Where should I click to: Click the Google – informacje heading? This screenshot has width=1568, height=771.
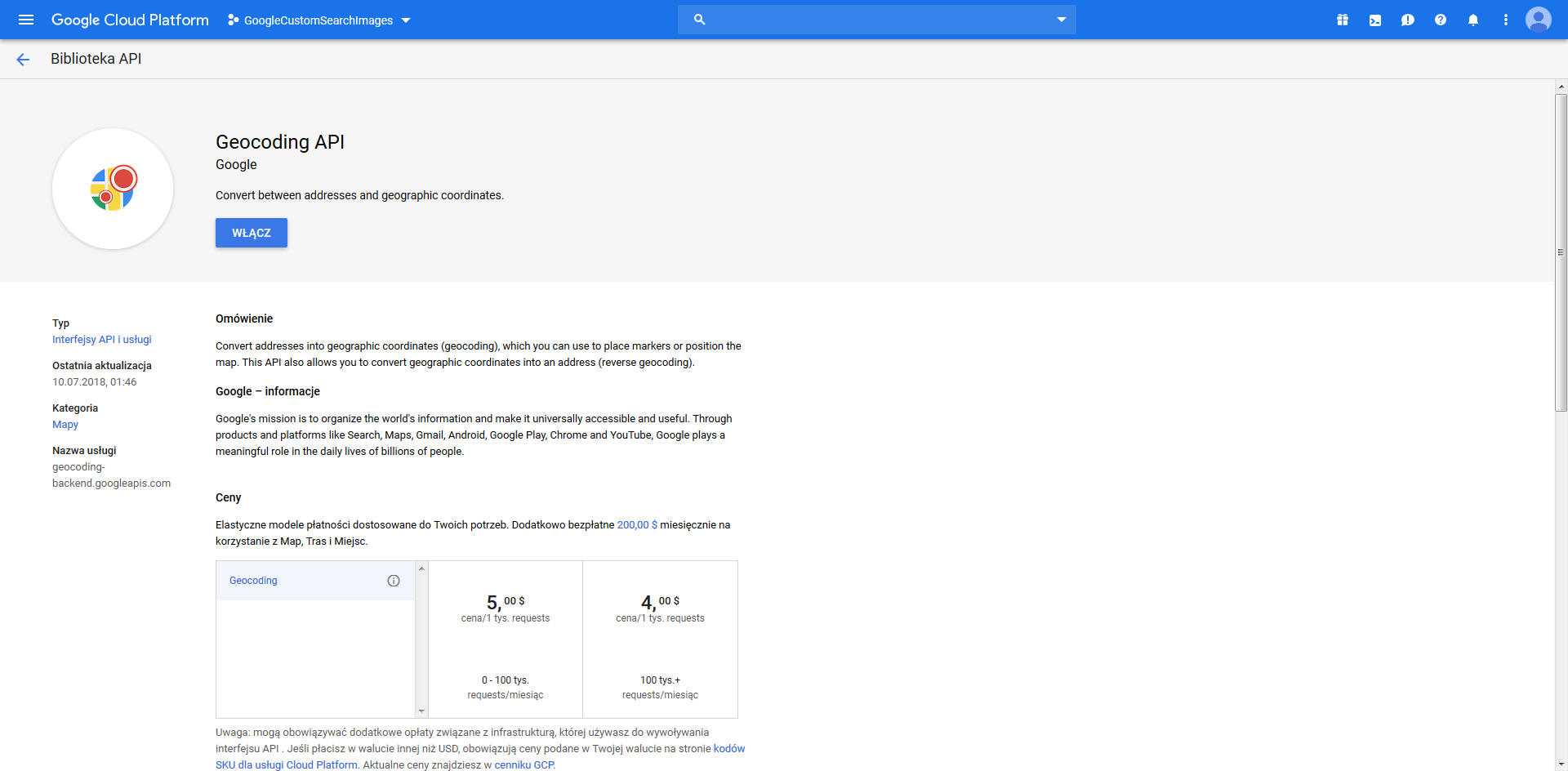(x=268, y=391)
